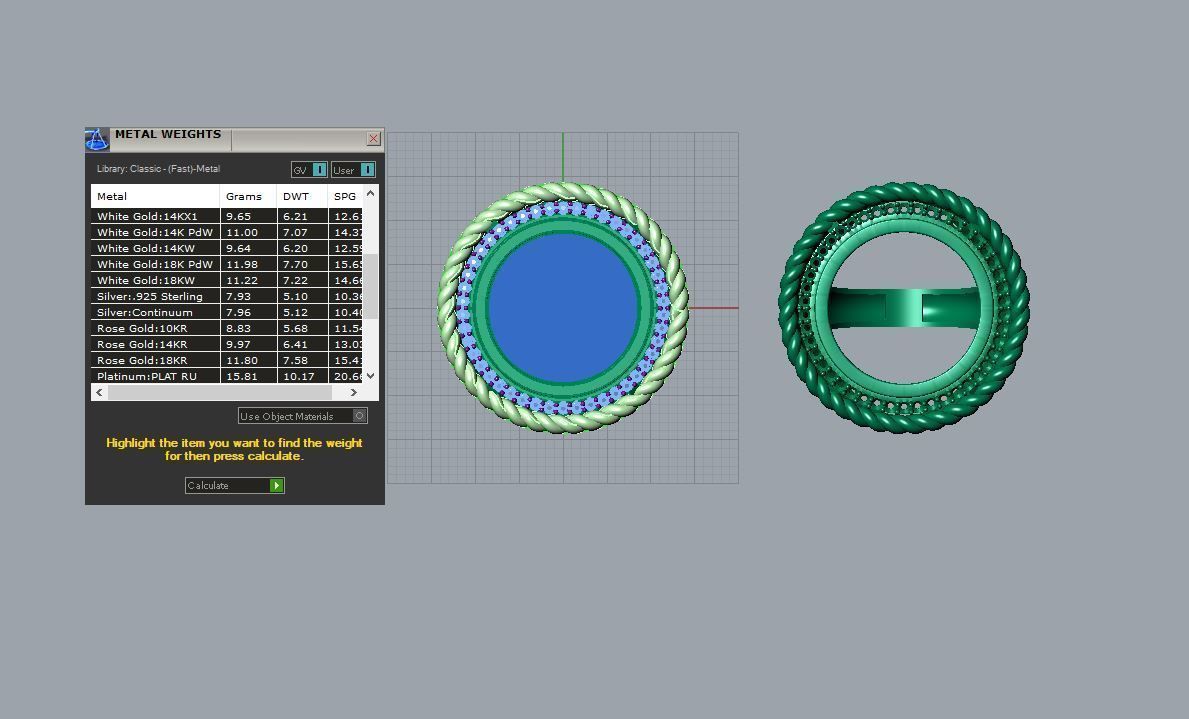Click the SPG column header
Screen dimensions: 1189x719
[345, 196]
